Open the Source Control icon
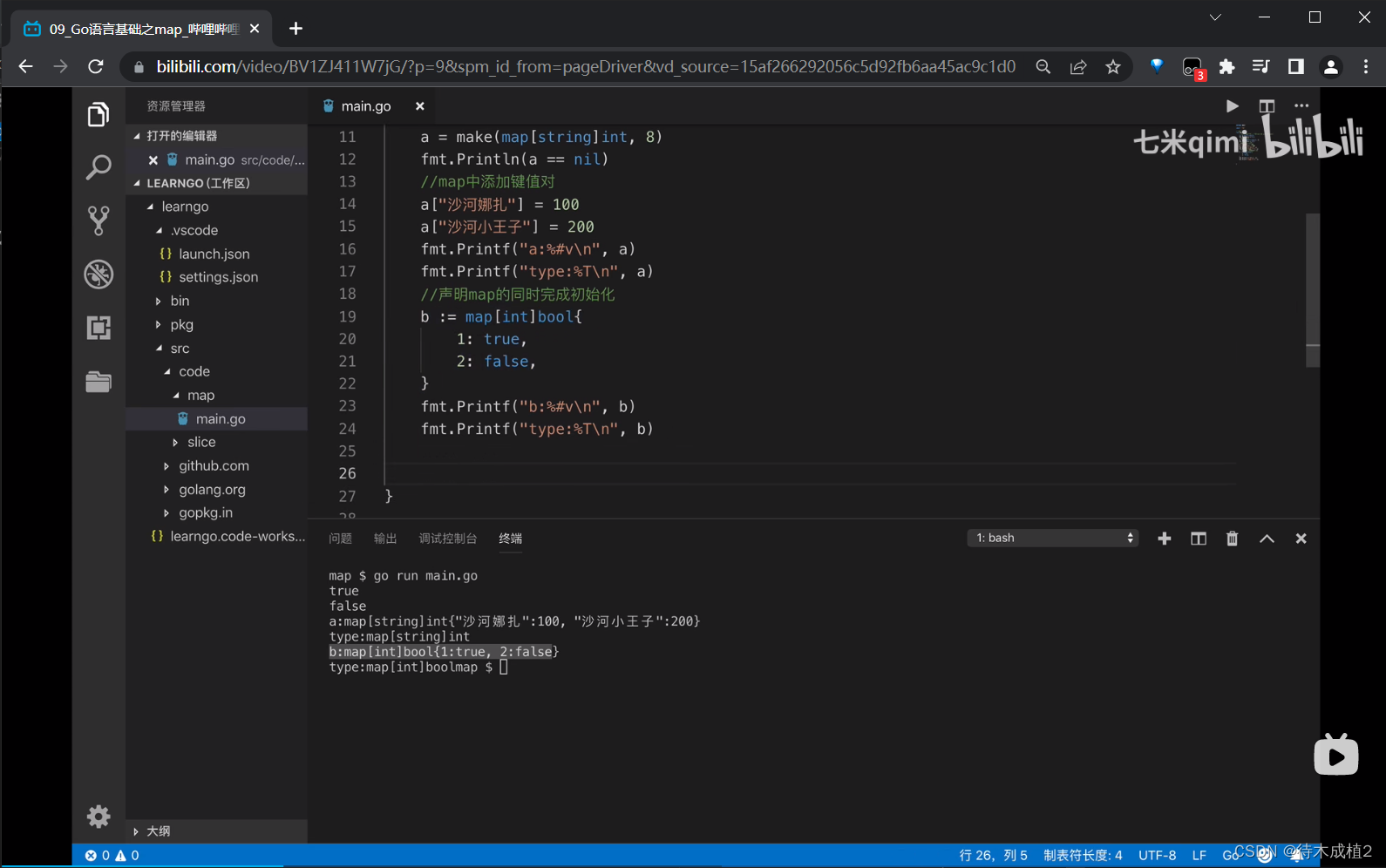The width and height of the screenshot is (1386, 868). (x=99, y=220)
